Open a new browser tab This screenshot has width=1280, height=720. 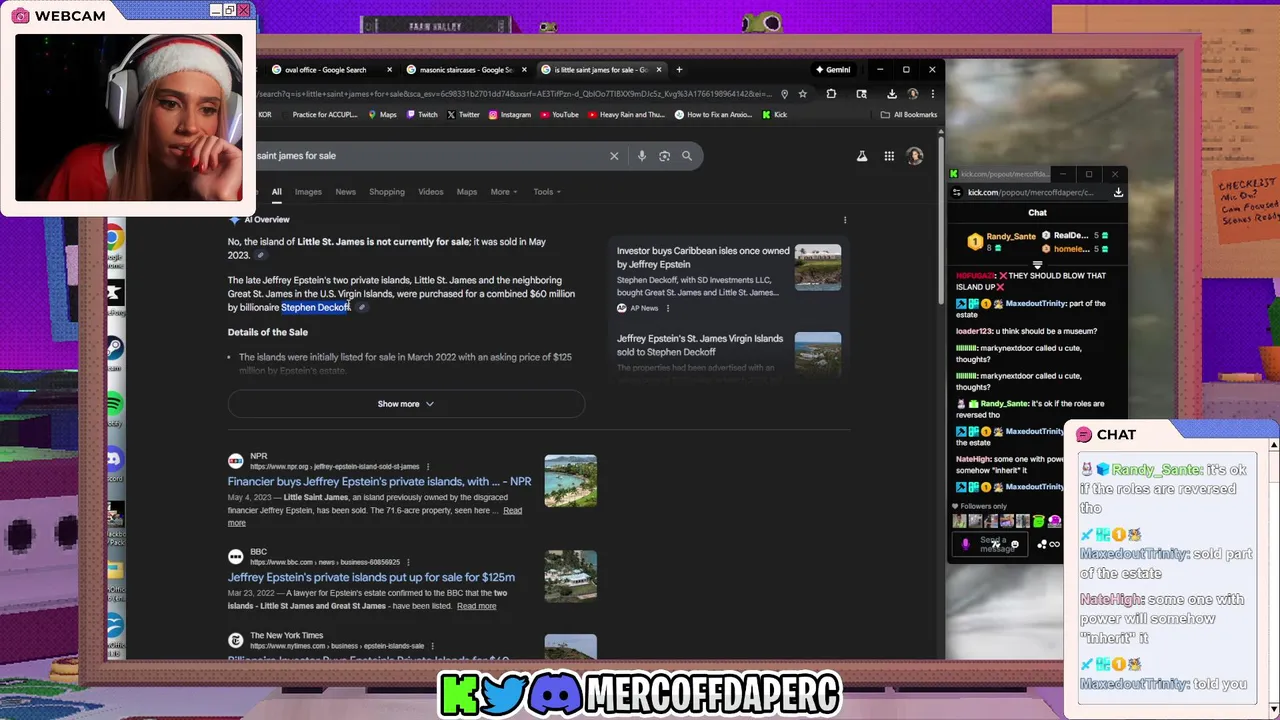679,70
